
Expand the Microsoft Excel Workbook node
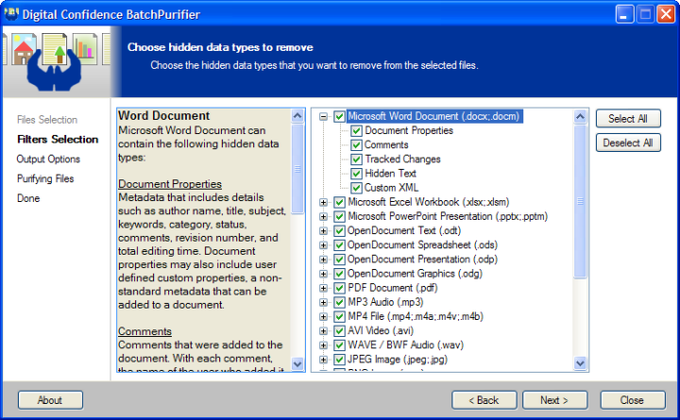click(323, 202)
